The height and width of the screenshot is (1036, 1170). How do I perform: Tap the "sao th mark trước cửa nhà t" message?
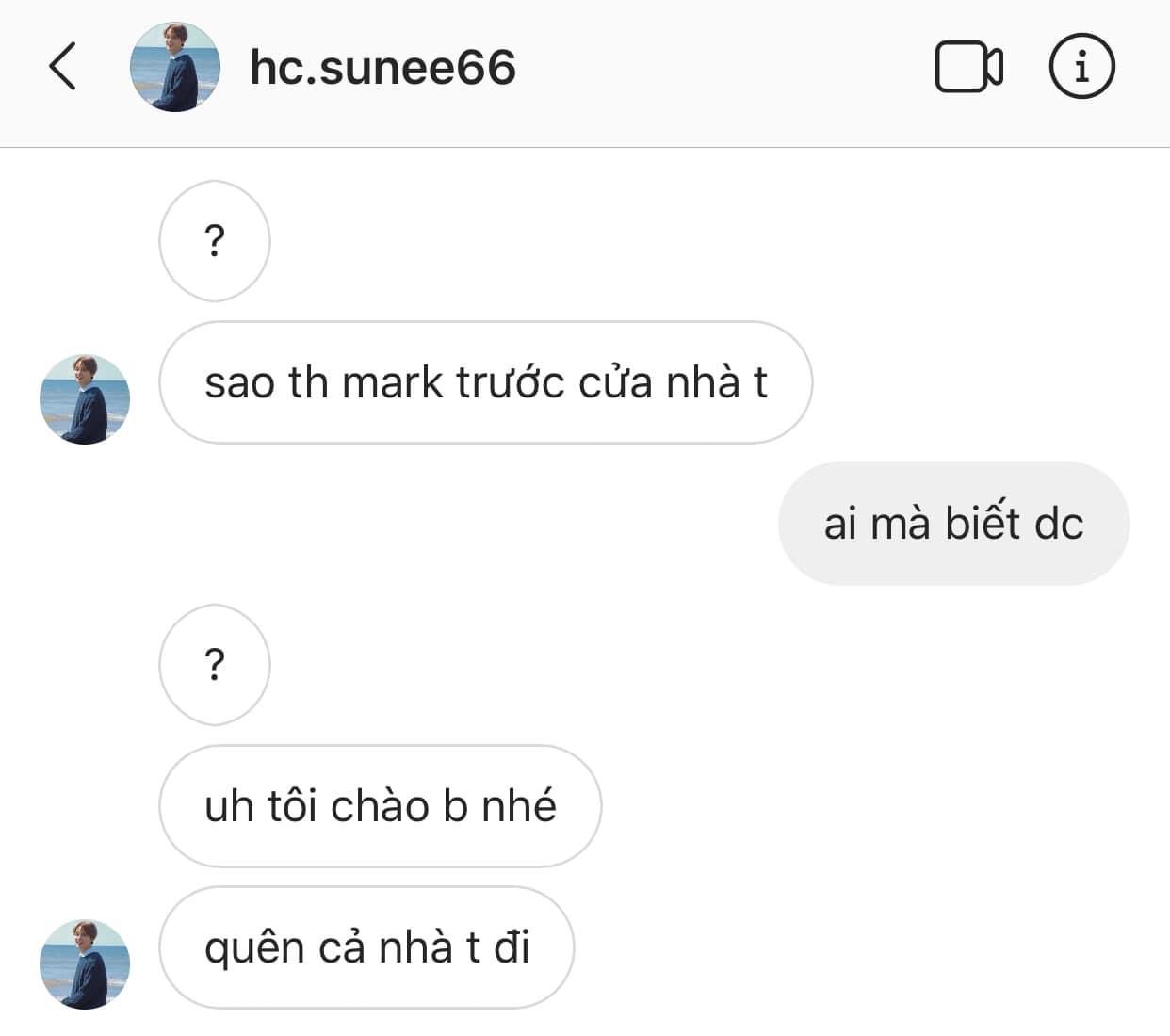click(x=485, y=382)
